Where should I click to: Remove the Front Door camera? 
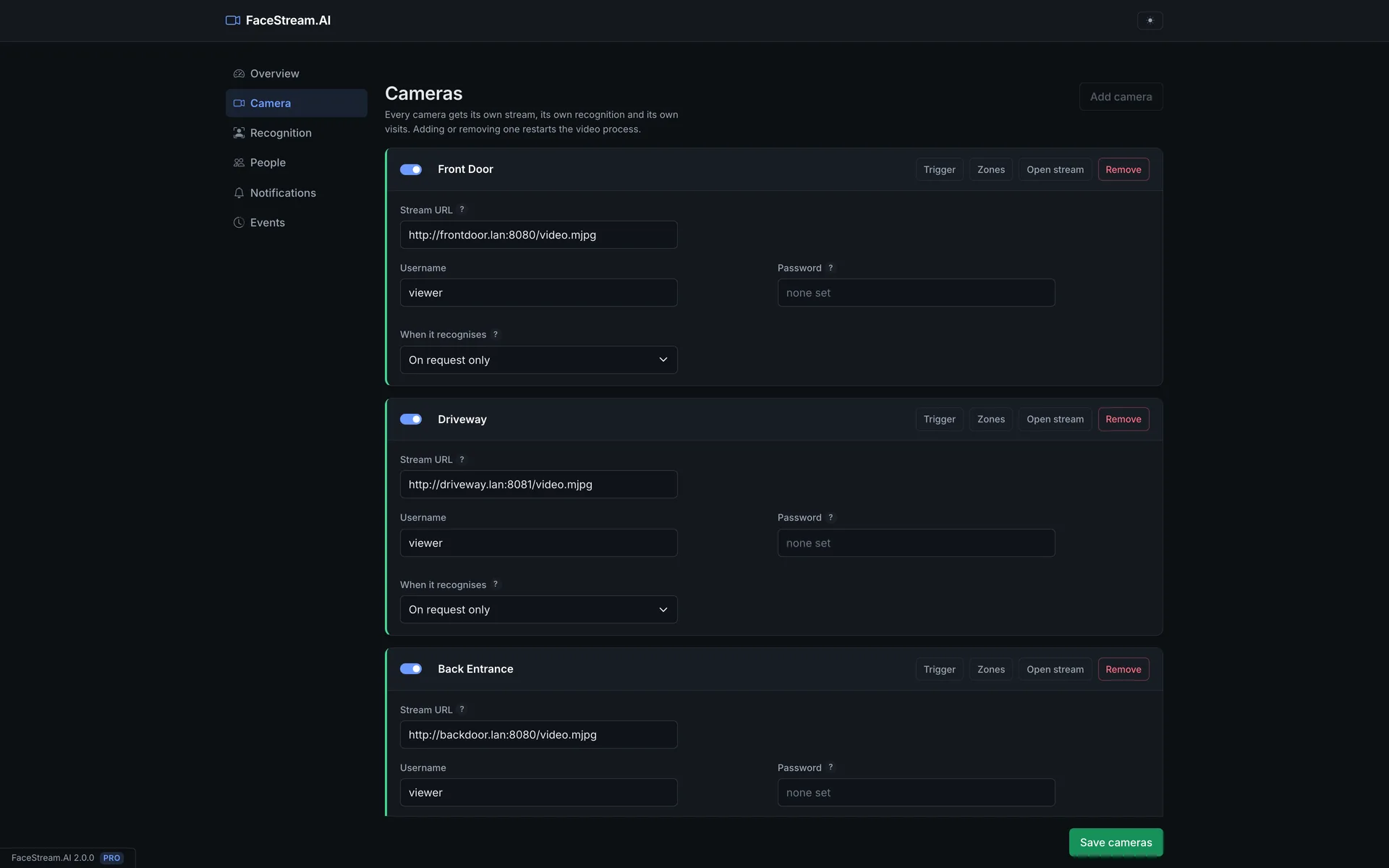1123,169
